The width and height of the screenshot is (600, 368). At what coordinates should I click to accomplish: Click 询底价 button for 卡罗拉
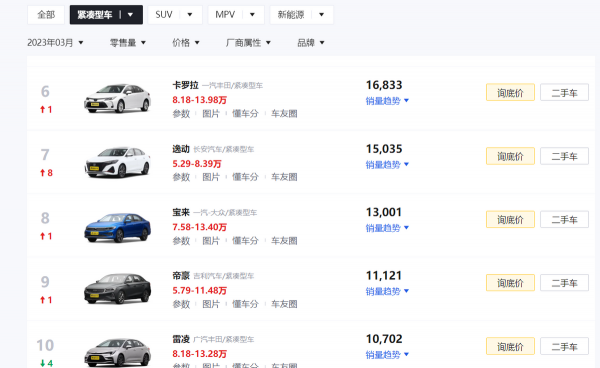pos(510,92)
